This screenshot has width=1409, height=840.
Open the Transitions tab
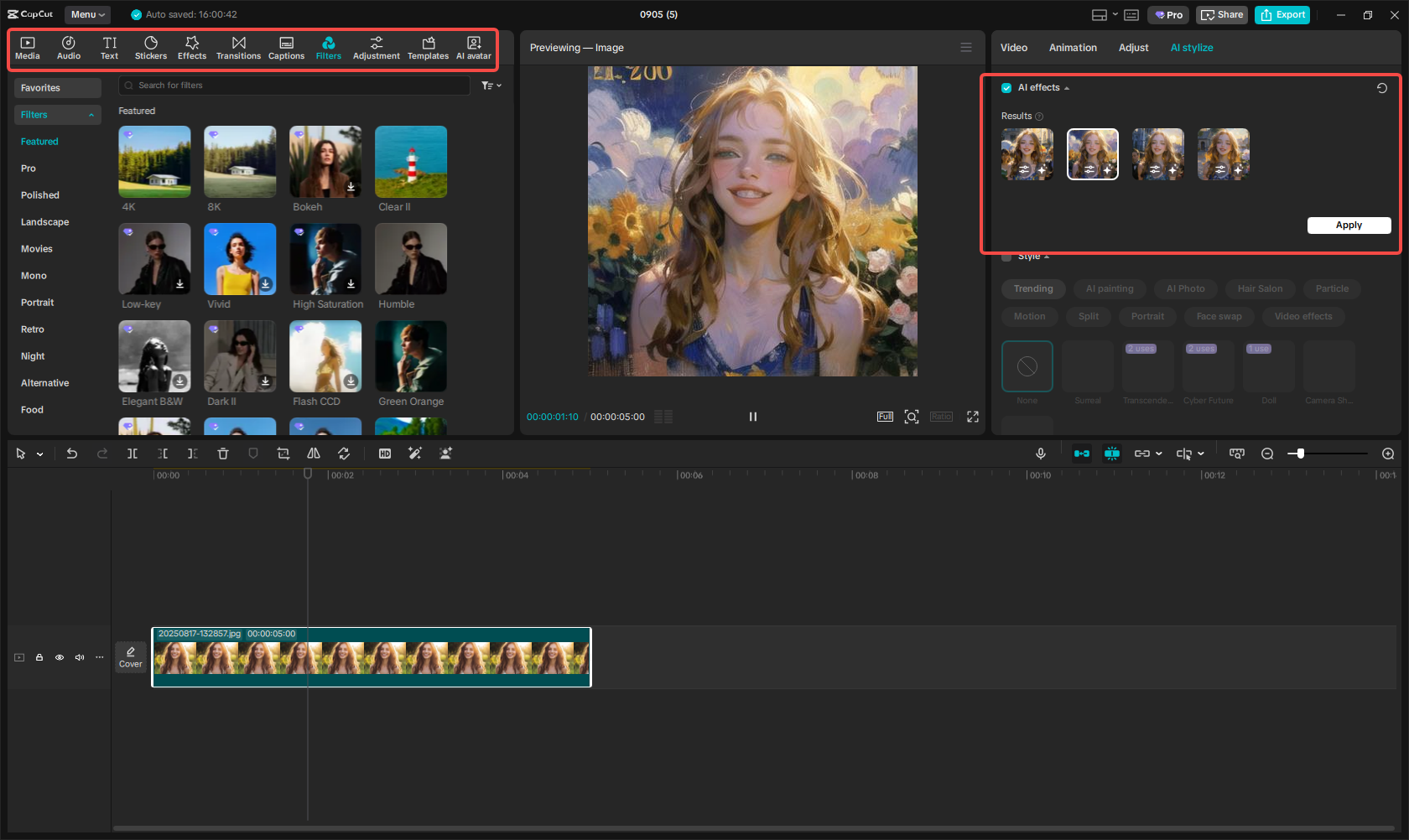click(238, 48)
